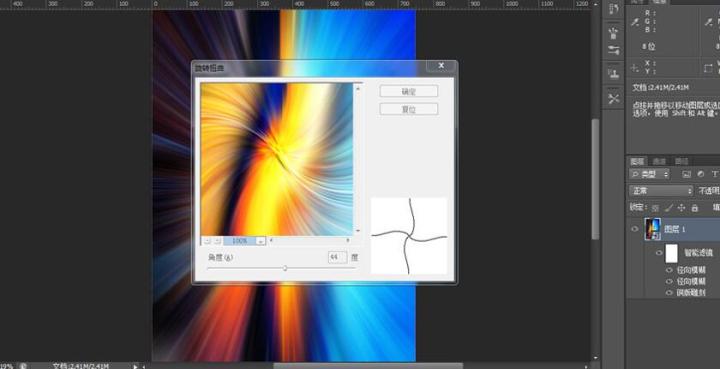
Task: Click the width-height selection icon
Action: 708,68
